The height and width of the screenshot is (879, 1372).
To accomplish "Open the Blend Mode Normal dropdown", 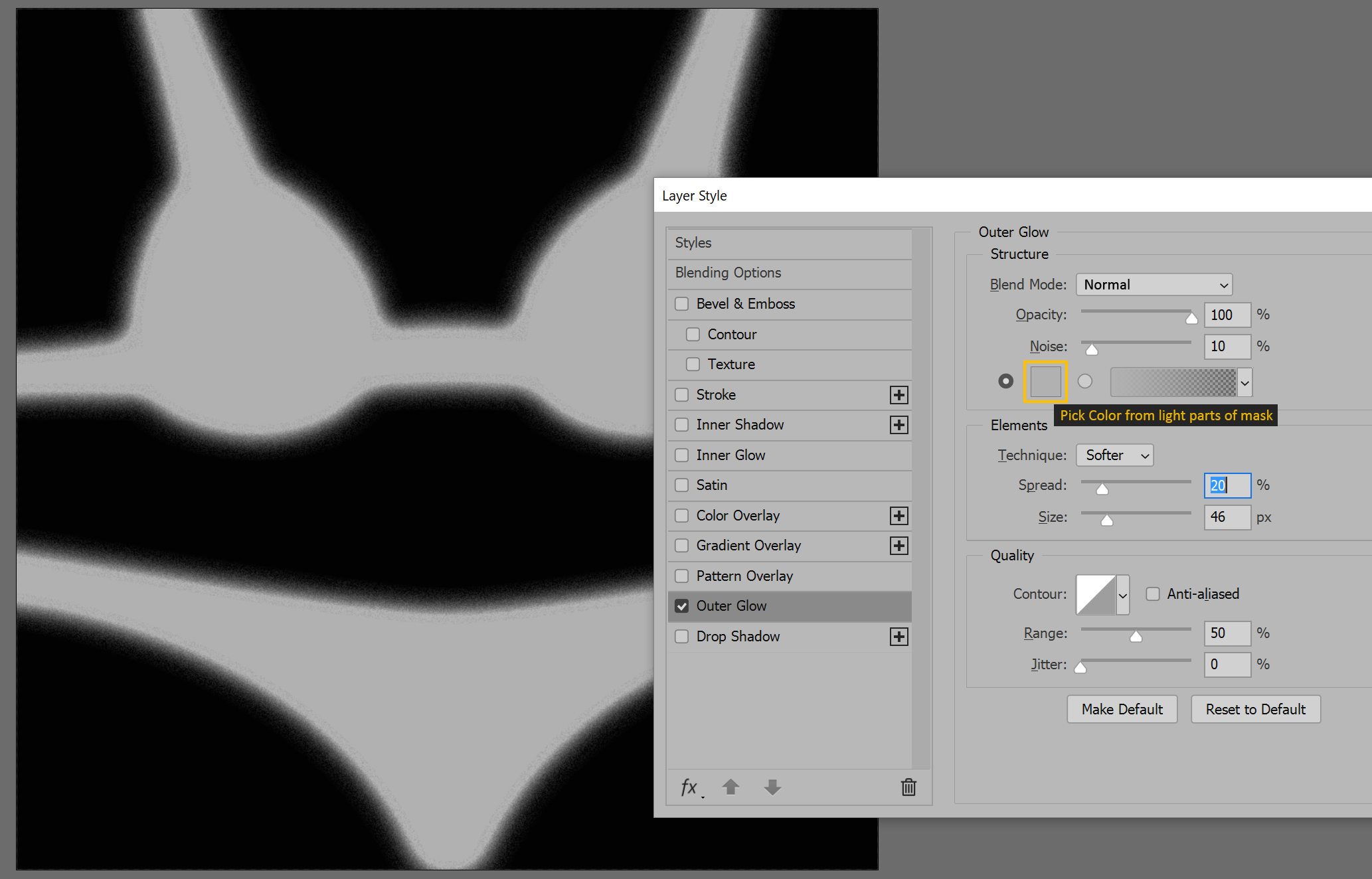I will coord(1154,285).
